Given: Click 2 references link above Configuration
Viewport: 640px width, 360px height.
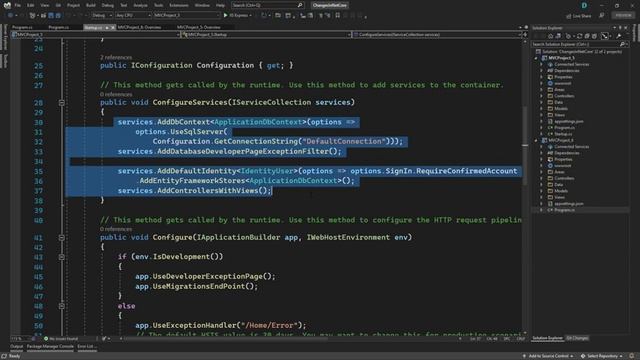Looking at the screenshot, I should (x=116, y=58).
